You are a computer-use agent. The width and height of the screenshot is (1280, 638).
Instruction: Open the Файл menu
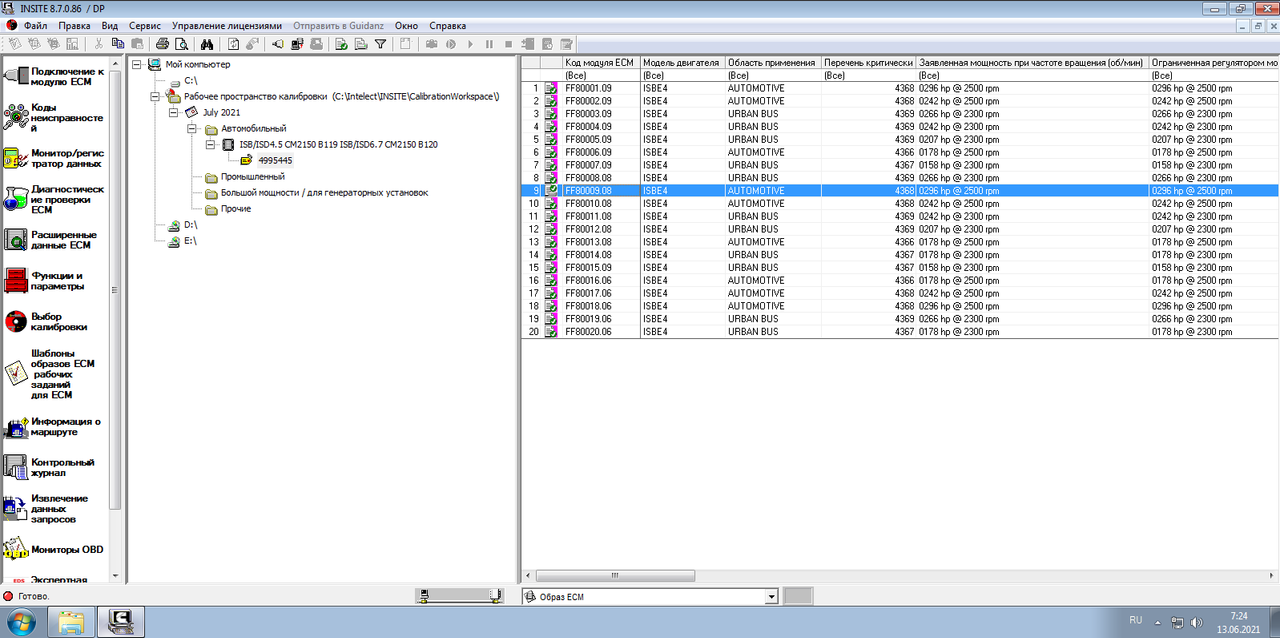pos(35,25)
